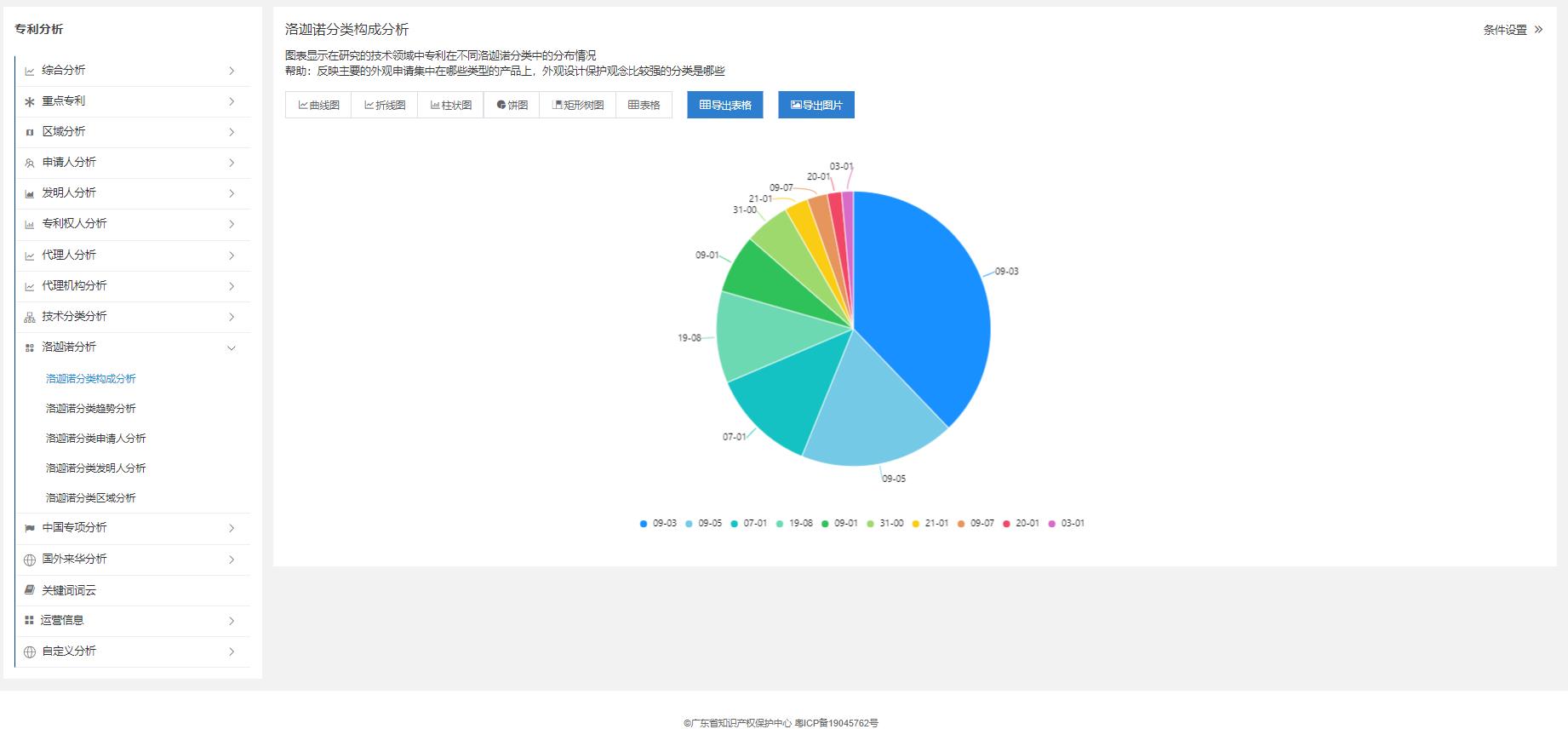Expand the 申请人分析 chevron
The width and height of the screenshot is (1568, 729).
(x=232, y=163)
